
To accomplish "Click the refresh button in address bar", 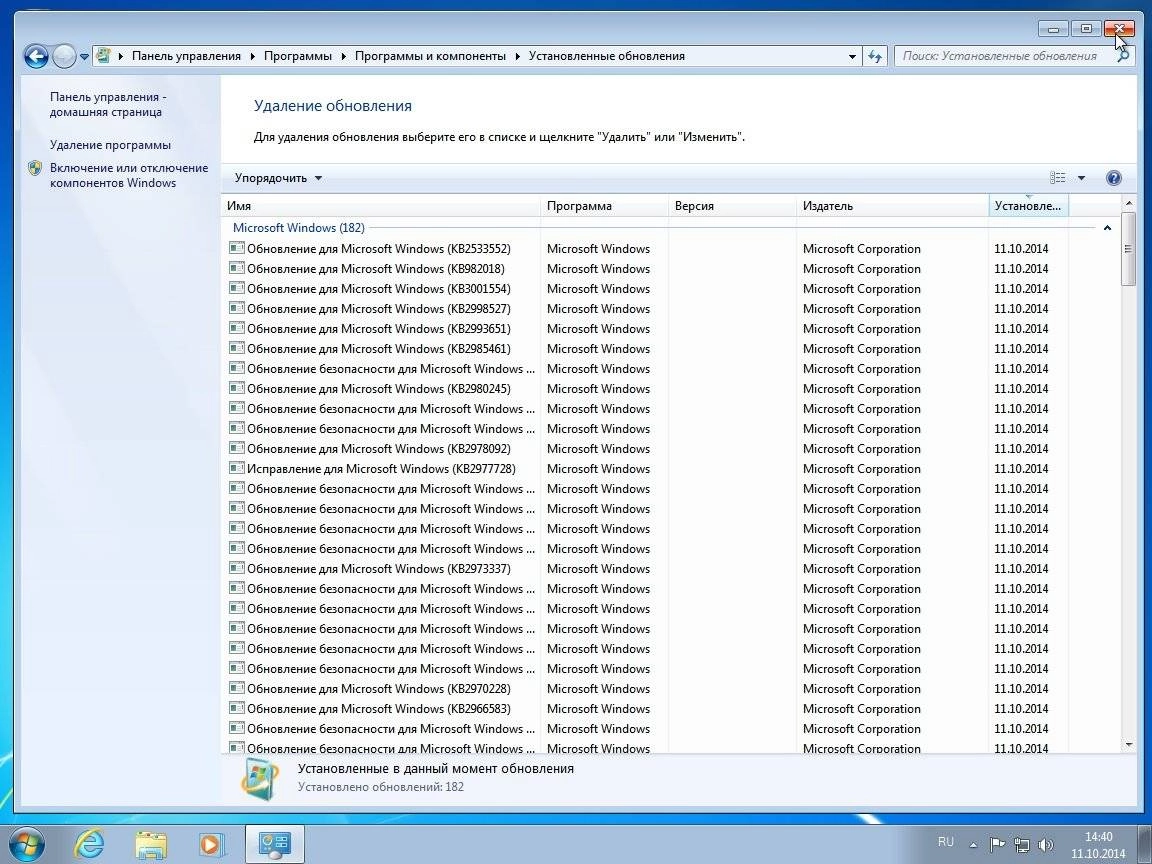I will click(874, 56).
